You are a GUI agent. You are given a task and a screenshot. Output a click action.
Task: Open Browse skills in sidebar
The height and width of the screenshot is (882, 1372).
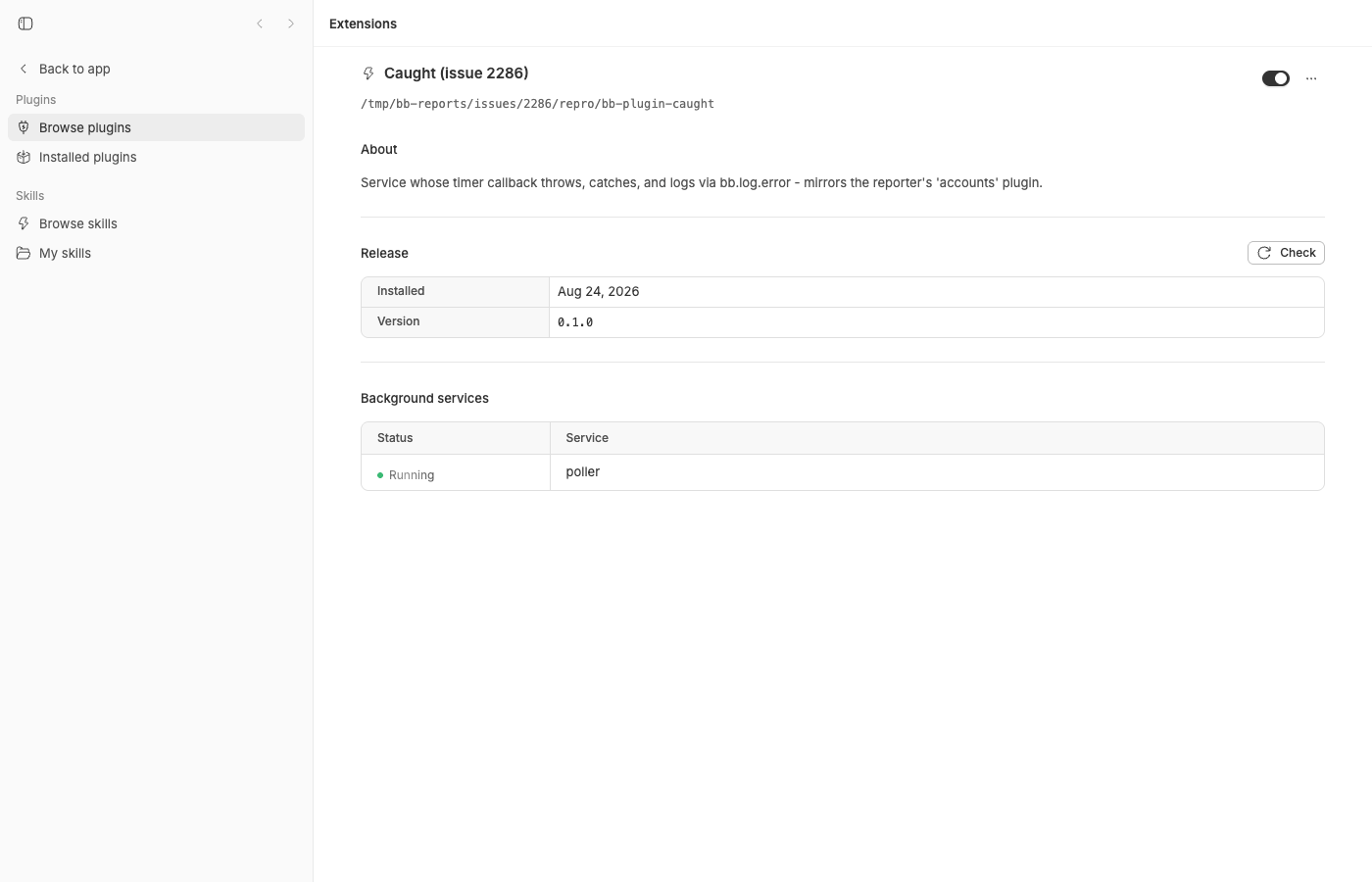(156, 223)
